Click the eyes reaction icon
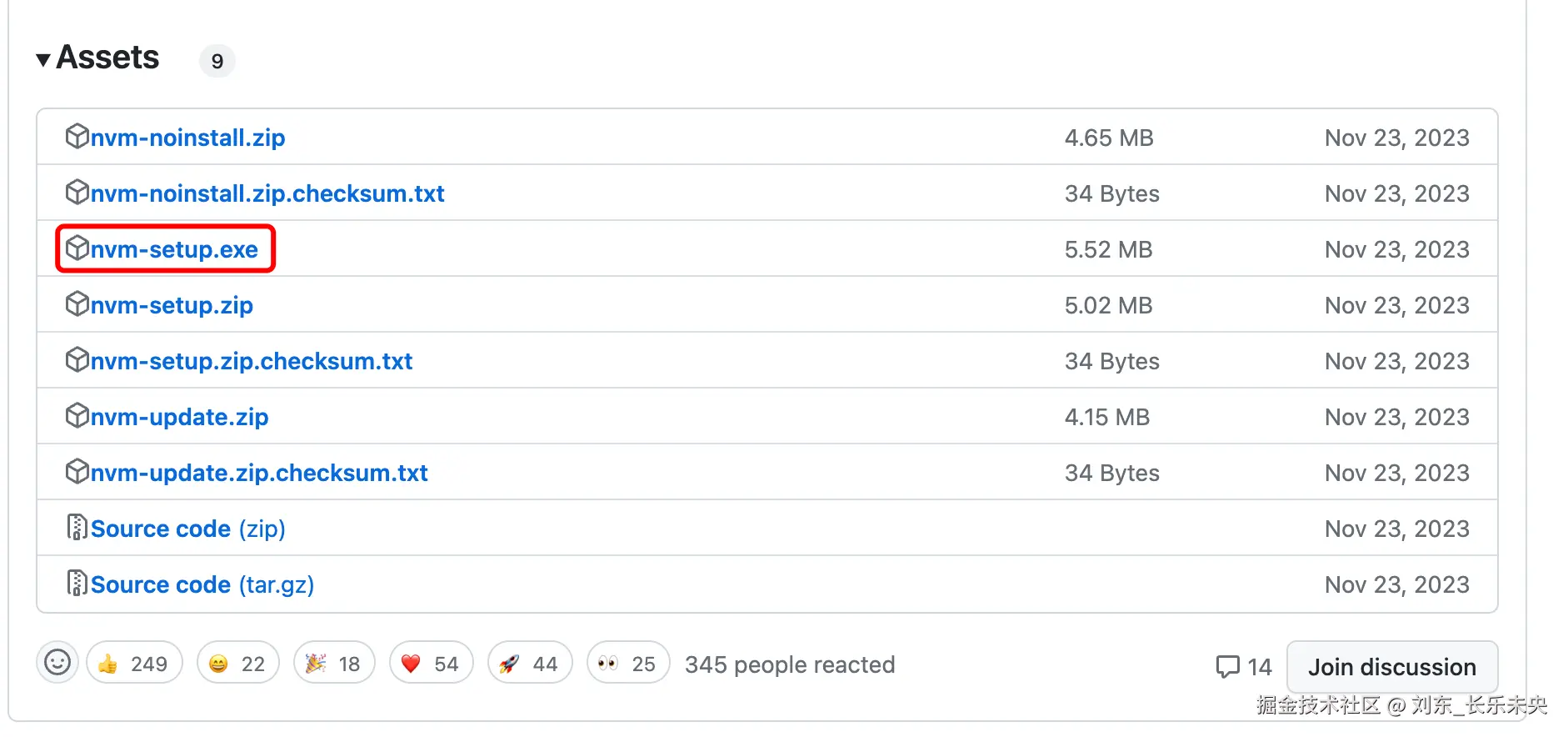1568x737 pixels. [x=608, y=664]
